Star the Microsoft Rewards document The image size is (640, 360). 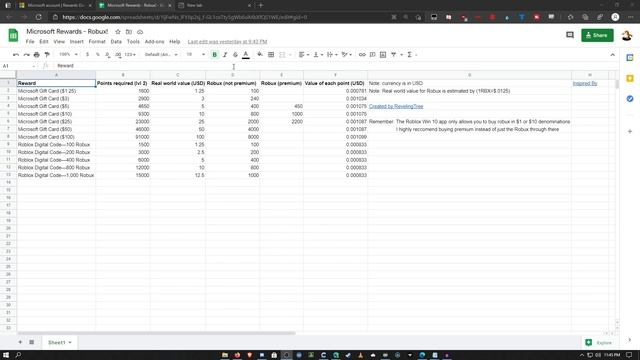coord(118,32)
